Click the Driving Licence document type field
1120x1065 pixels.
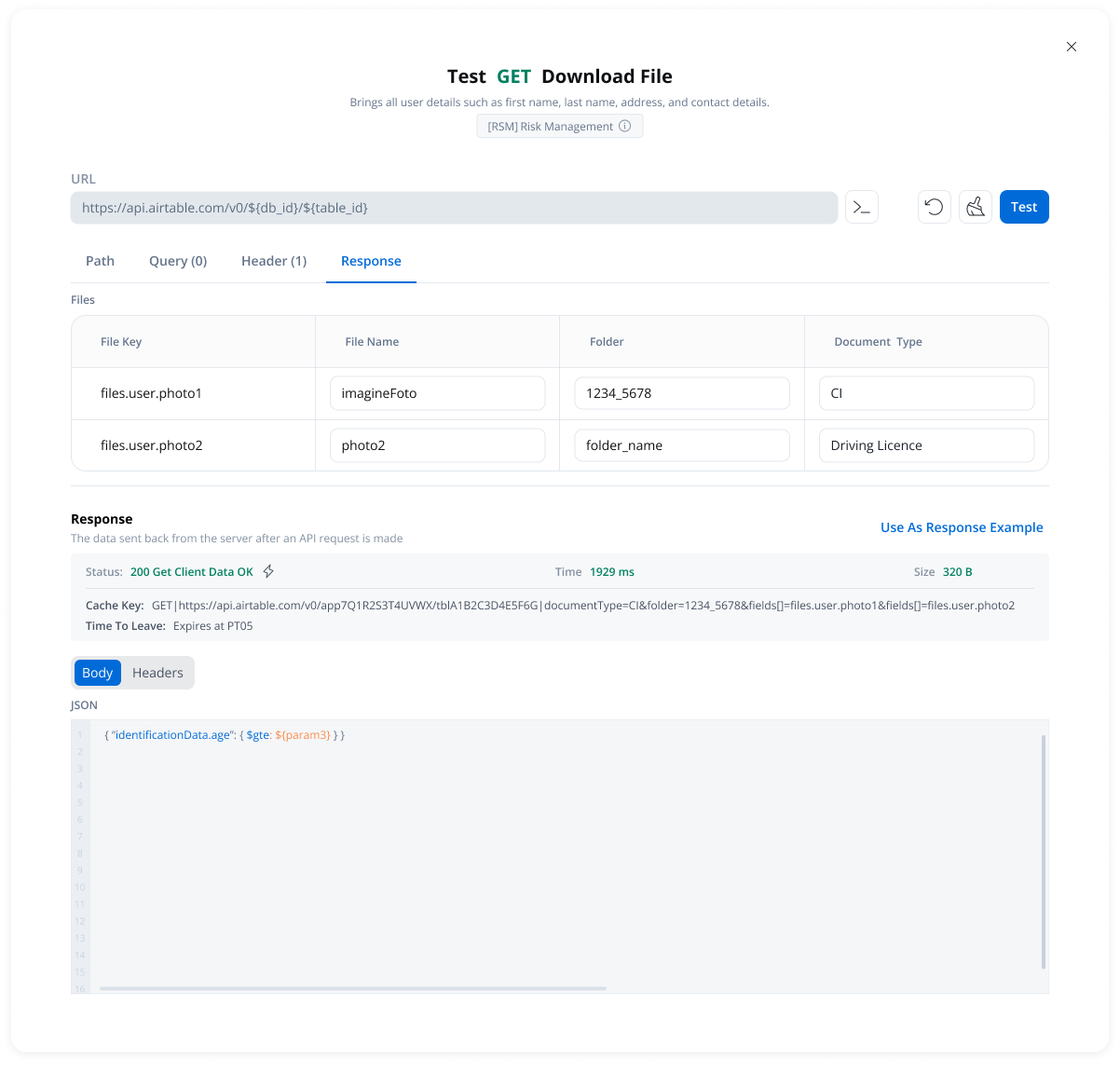926,445
